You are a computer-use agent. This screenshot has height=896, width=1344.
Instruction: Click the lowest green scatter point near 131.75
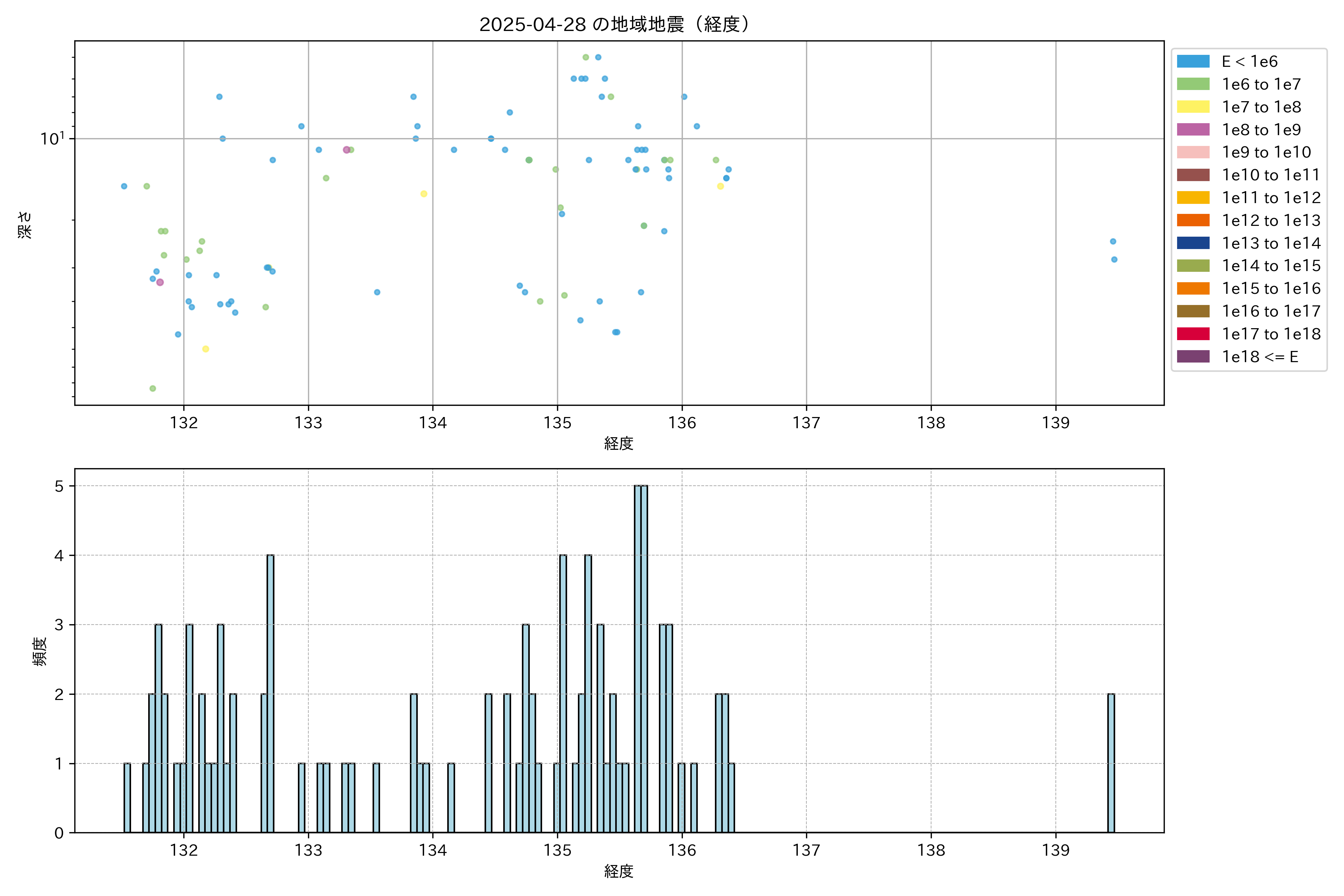tap(153, 389)
